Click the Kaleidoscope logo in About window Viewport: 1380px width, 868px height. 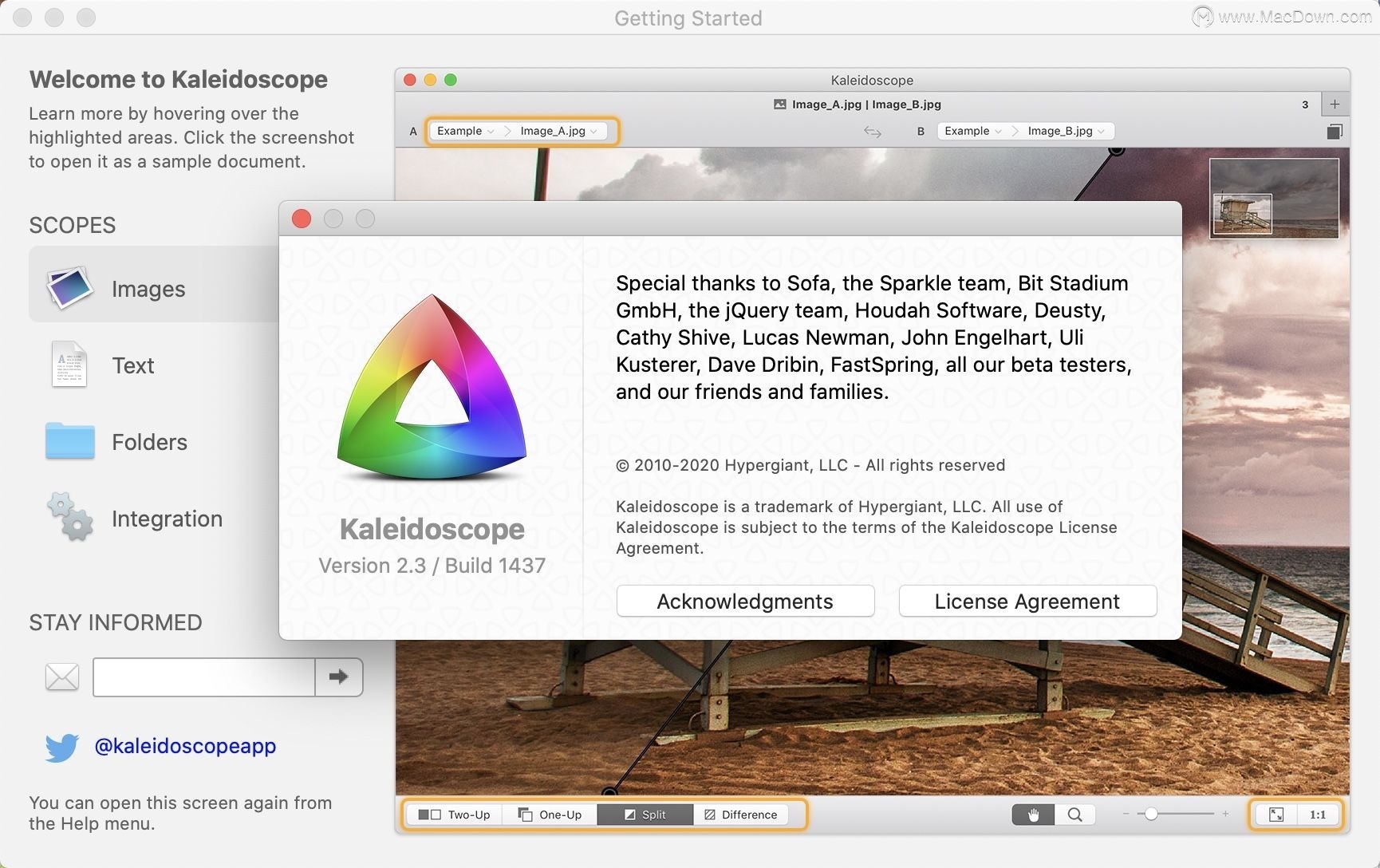coord(432,388)
